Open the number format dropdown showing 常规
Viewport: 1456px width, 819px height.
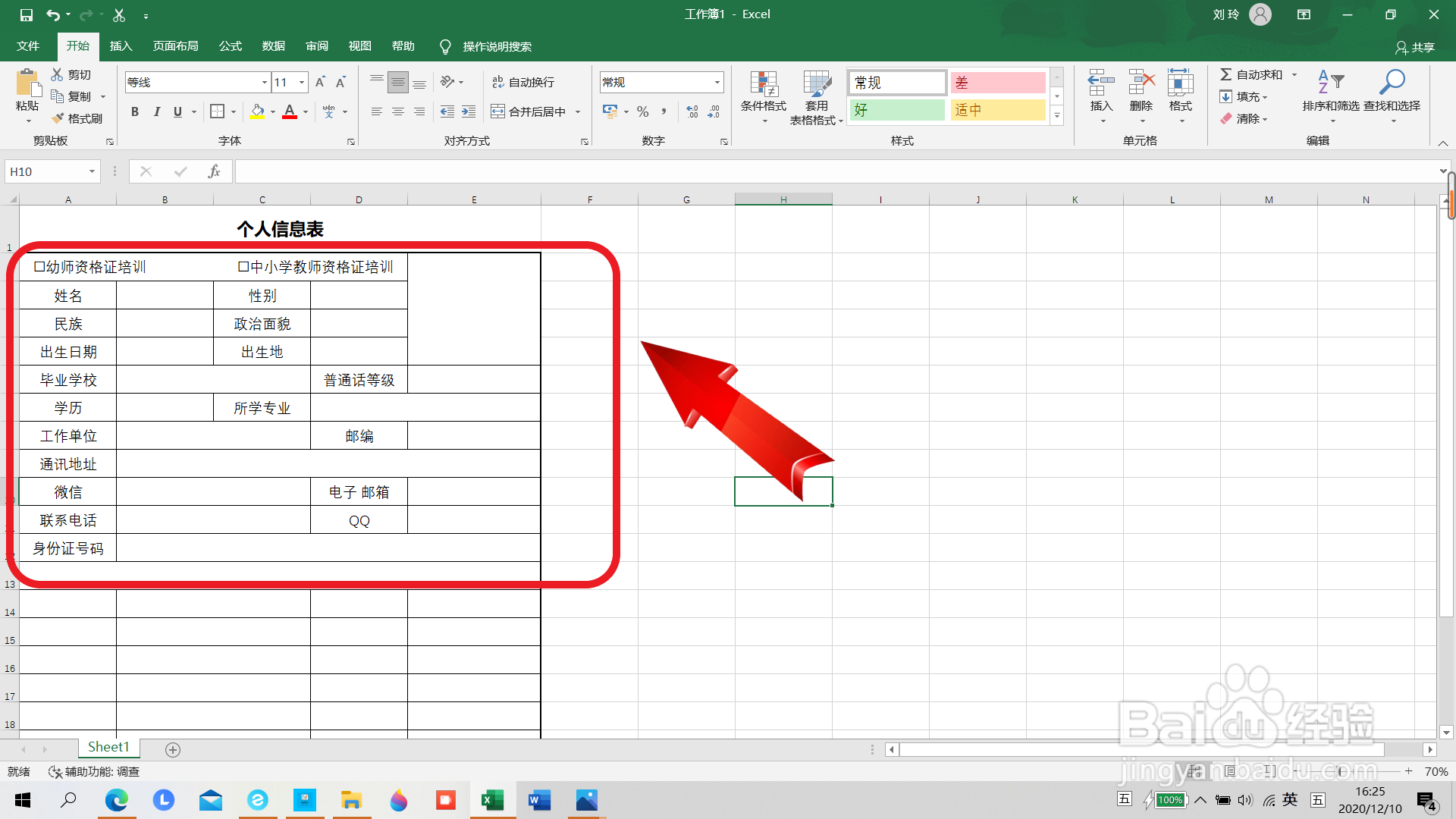[717, 82]
